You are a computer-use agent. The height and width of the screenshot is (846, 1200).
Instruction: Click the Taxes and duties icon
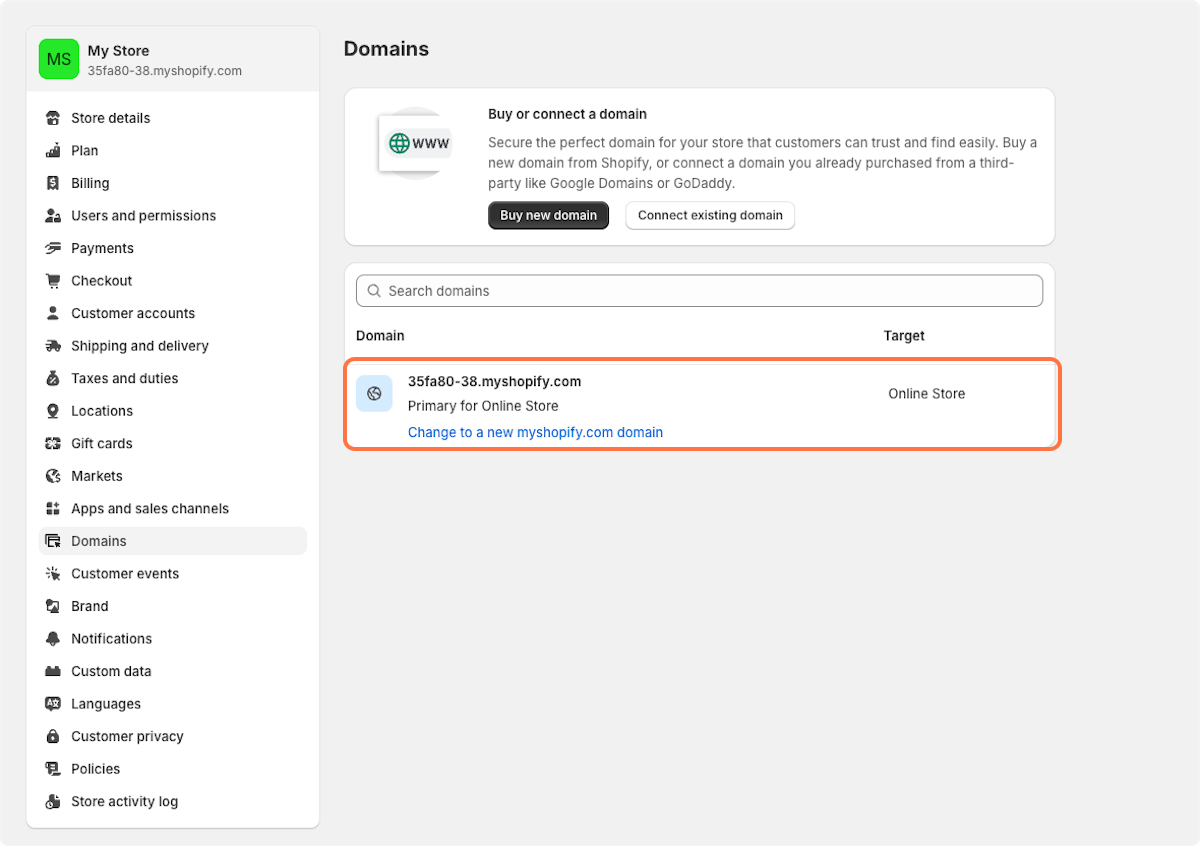(x=53, y=378)
